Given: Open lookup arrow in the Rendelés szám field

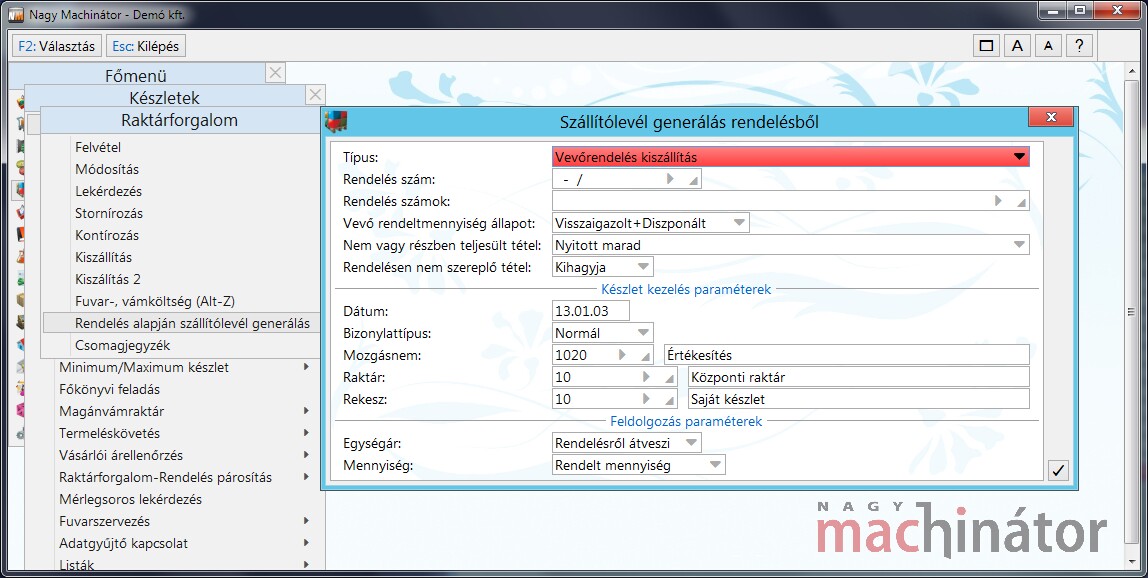Looking at the screenshot, I should pyautogui.click(x=670, y=179).
